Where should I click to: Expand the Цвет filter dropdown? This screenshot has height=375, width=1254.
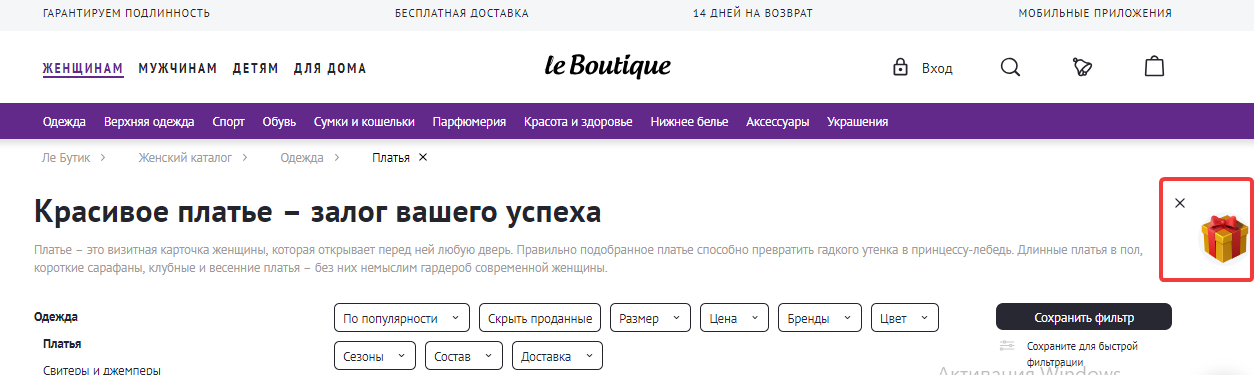pos(905,318)
